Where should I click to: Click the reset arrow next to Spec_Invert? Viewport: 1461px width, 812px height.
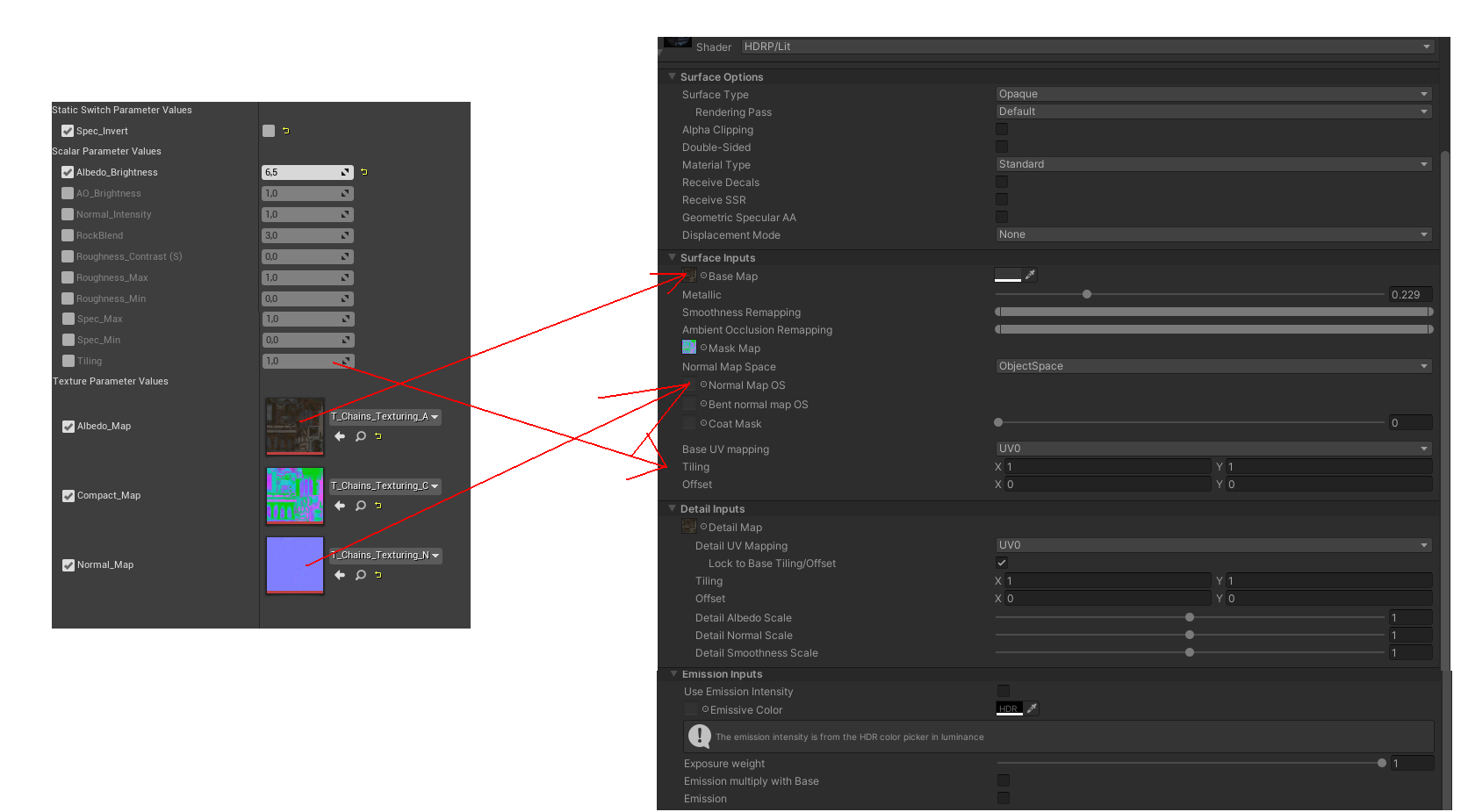click(x=285, y=130)
